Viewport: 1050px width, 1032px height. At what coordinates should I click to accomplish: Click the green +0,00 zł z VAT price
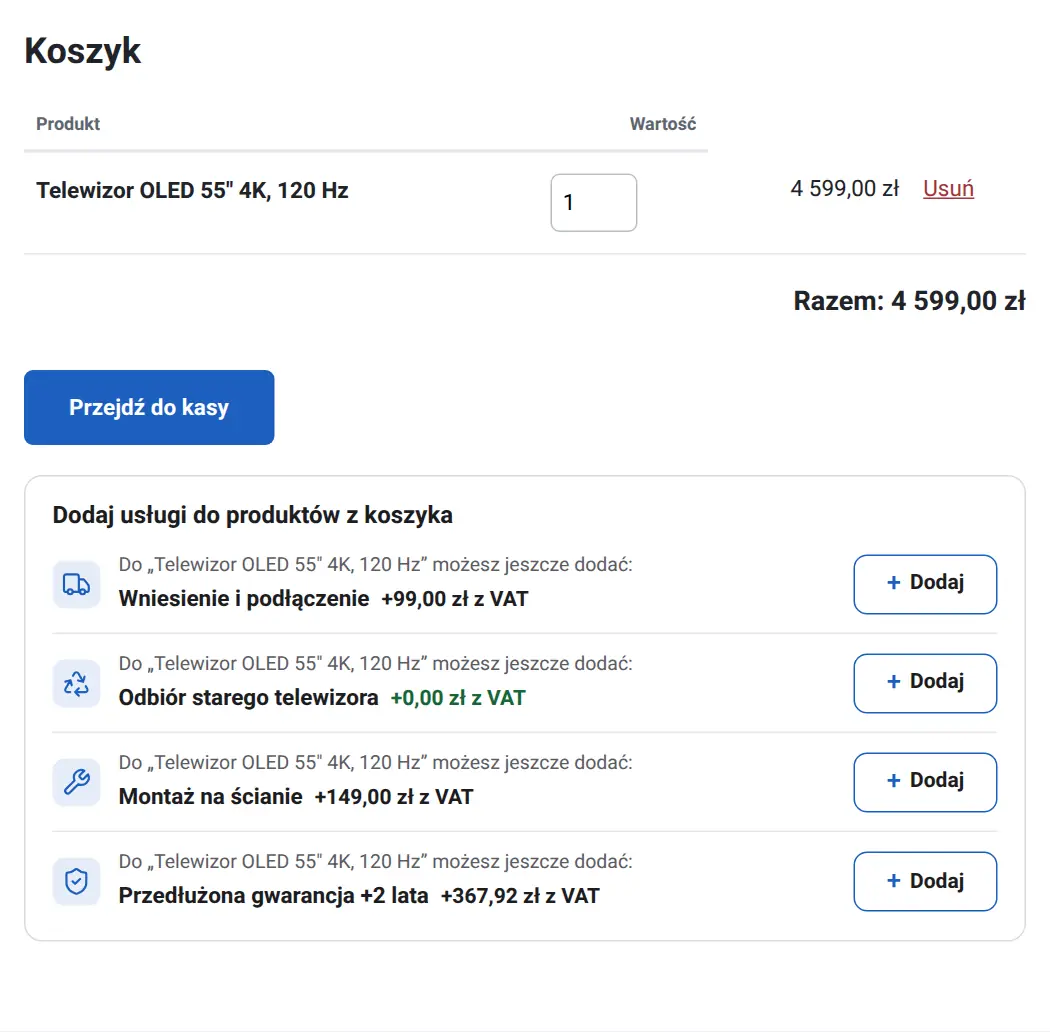[x=458, y=698]
